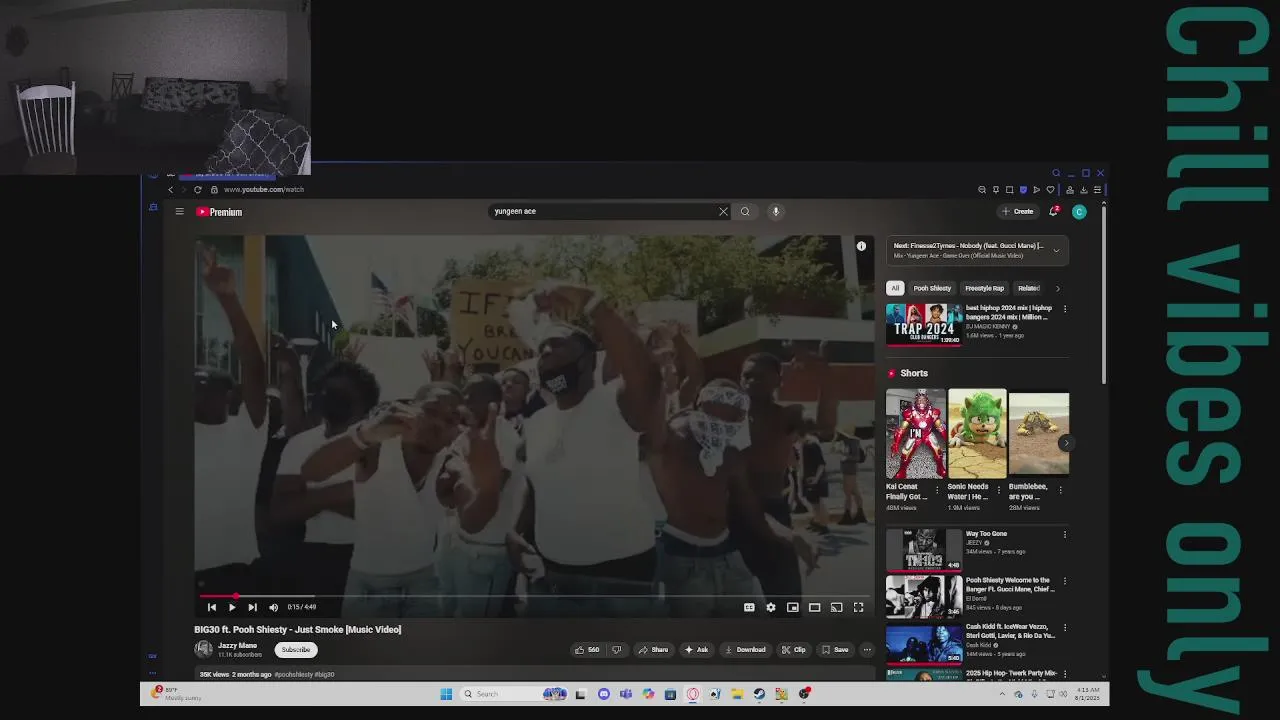Viewport: 1280px width, 720px height.
Task: Skip to next video
Action: click(252, 607)
